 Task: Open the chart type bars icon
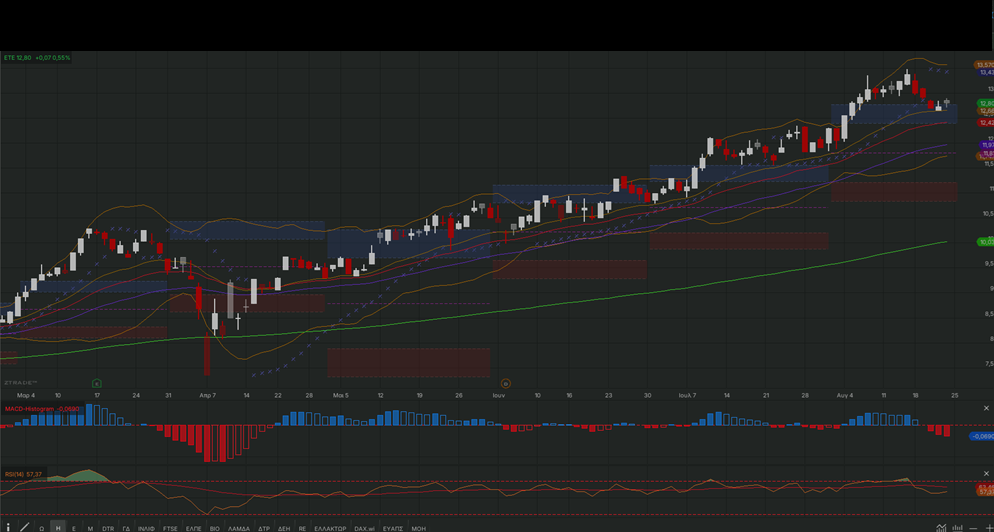(x=957, y=528)
